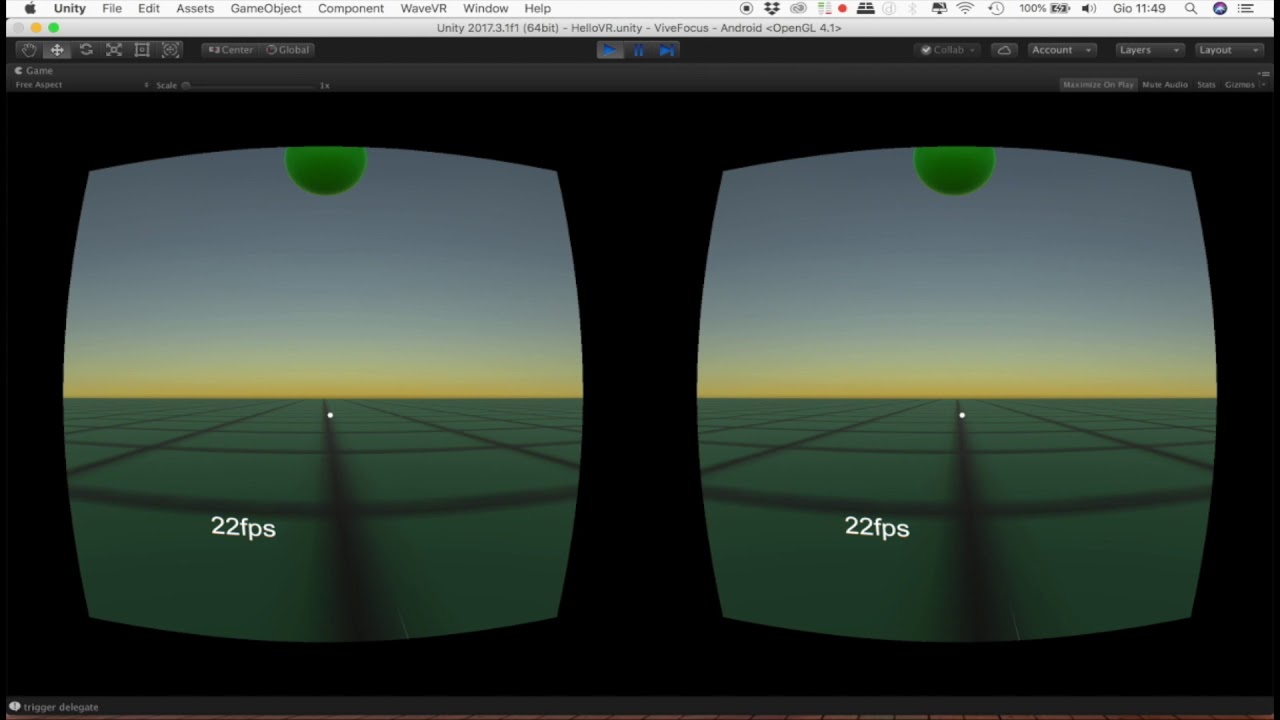
Task: Step one frame forward
Action: point(667,50)
